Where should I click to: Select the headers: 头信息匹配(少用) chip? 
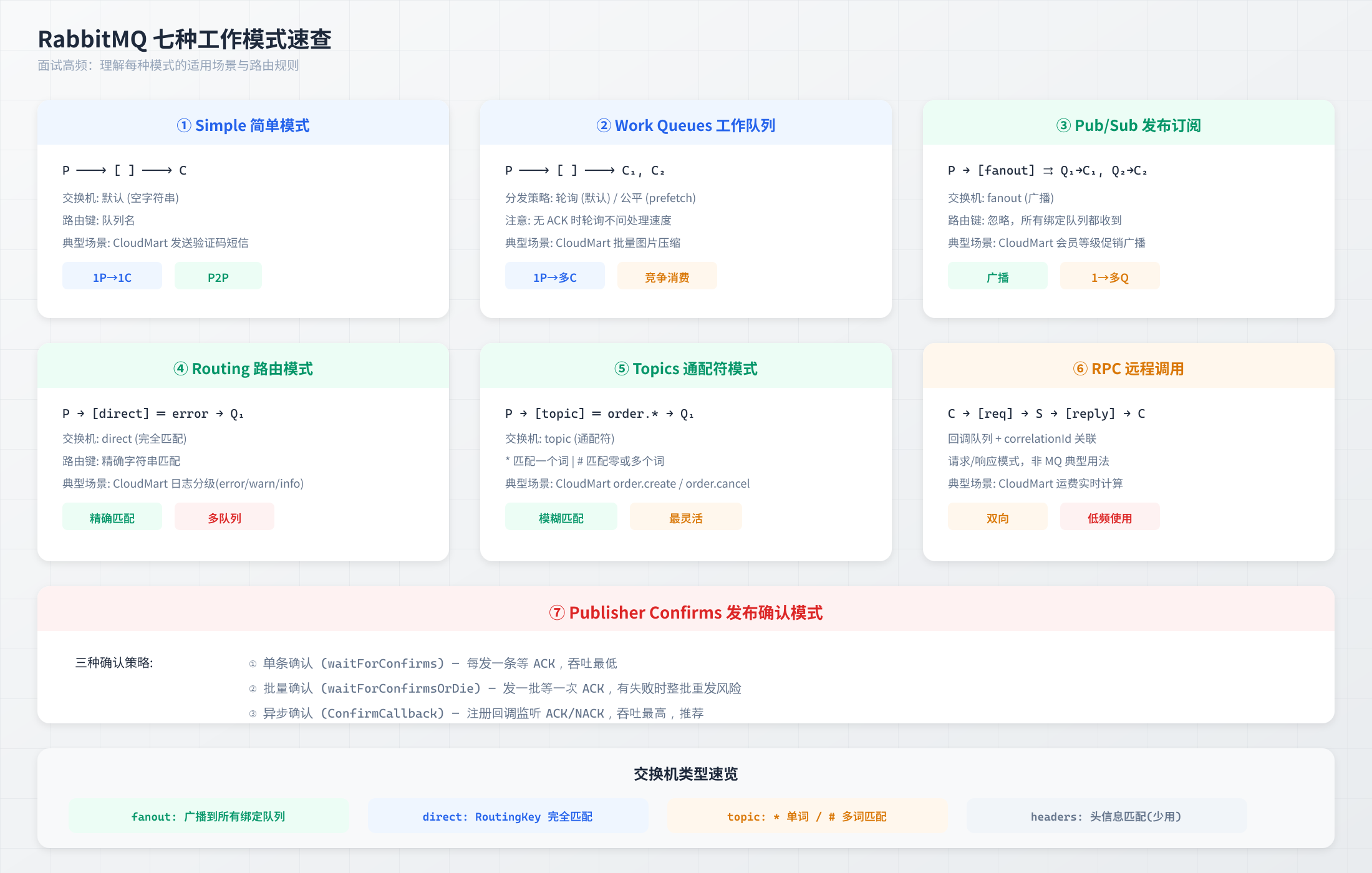click(x=1107, y=816)
